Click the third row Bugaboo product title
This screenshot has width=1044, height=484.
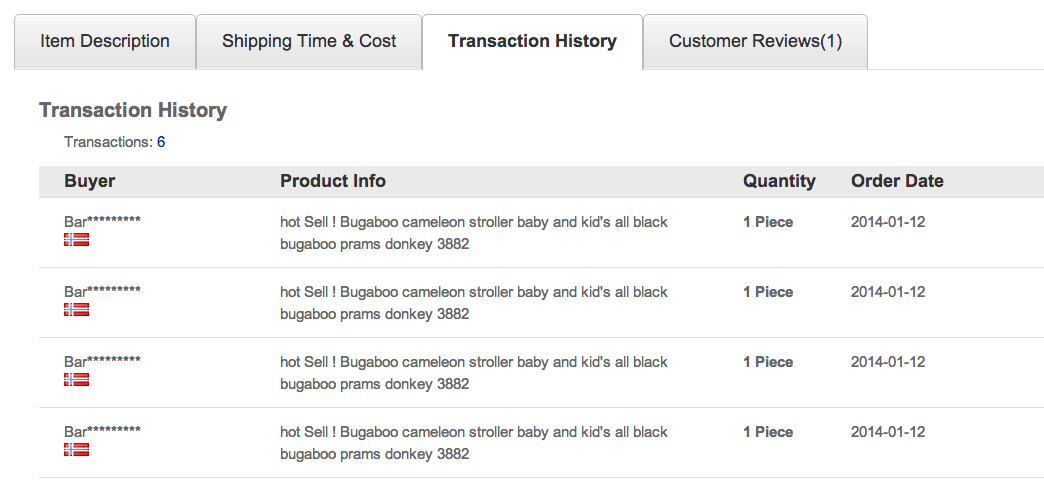[x=473, y=373]
